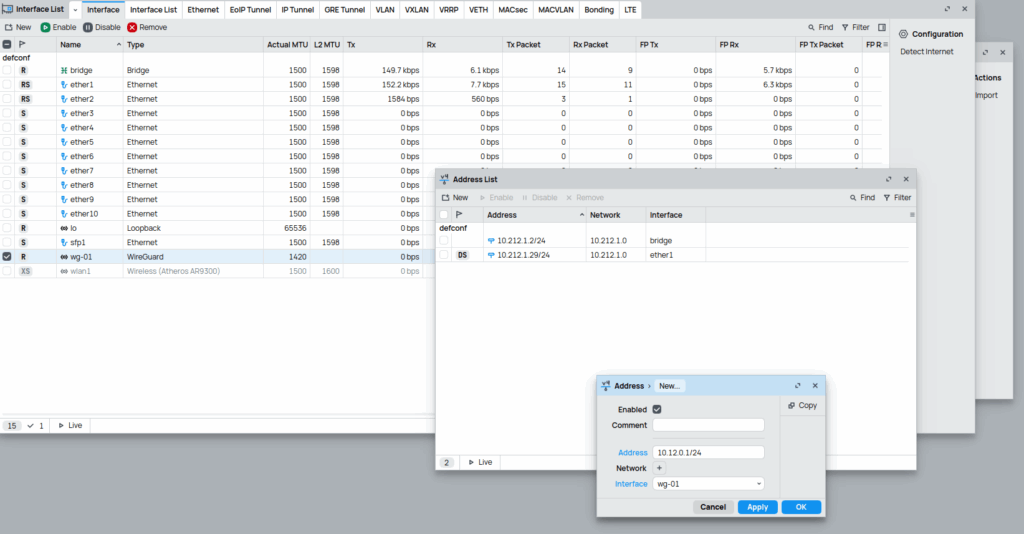
Task: Toggle side panel icon next to Interface Filter
Action: click(x=882, y=27)
